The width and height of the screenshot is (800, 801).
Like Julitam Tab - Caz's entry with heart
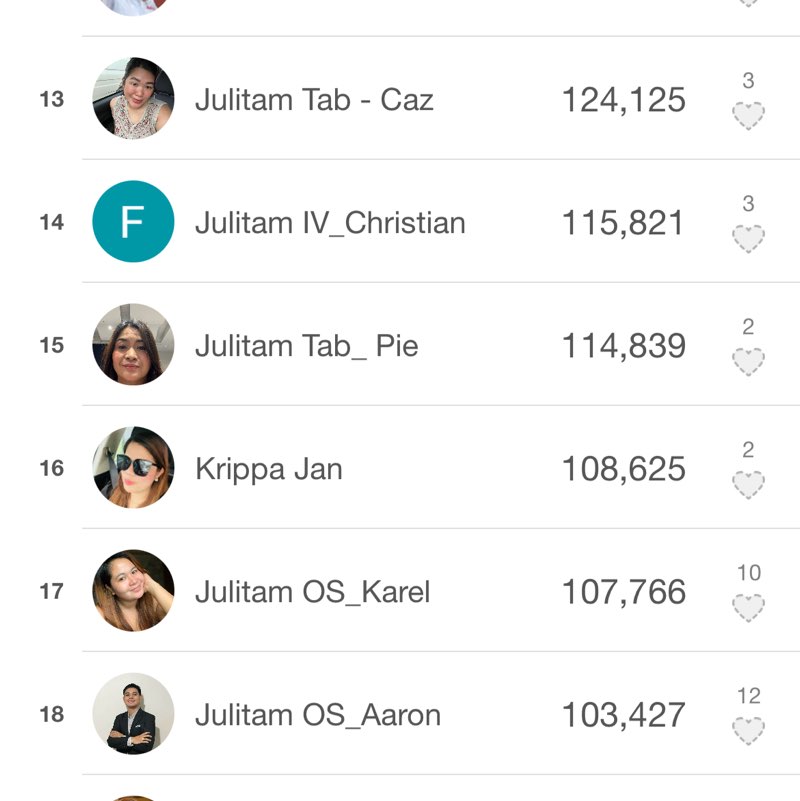748,116
